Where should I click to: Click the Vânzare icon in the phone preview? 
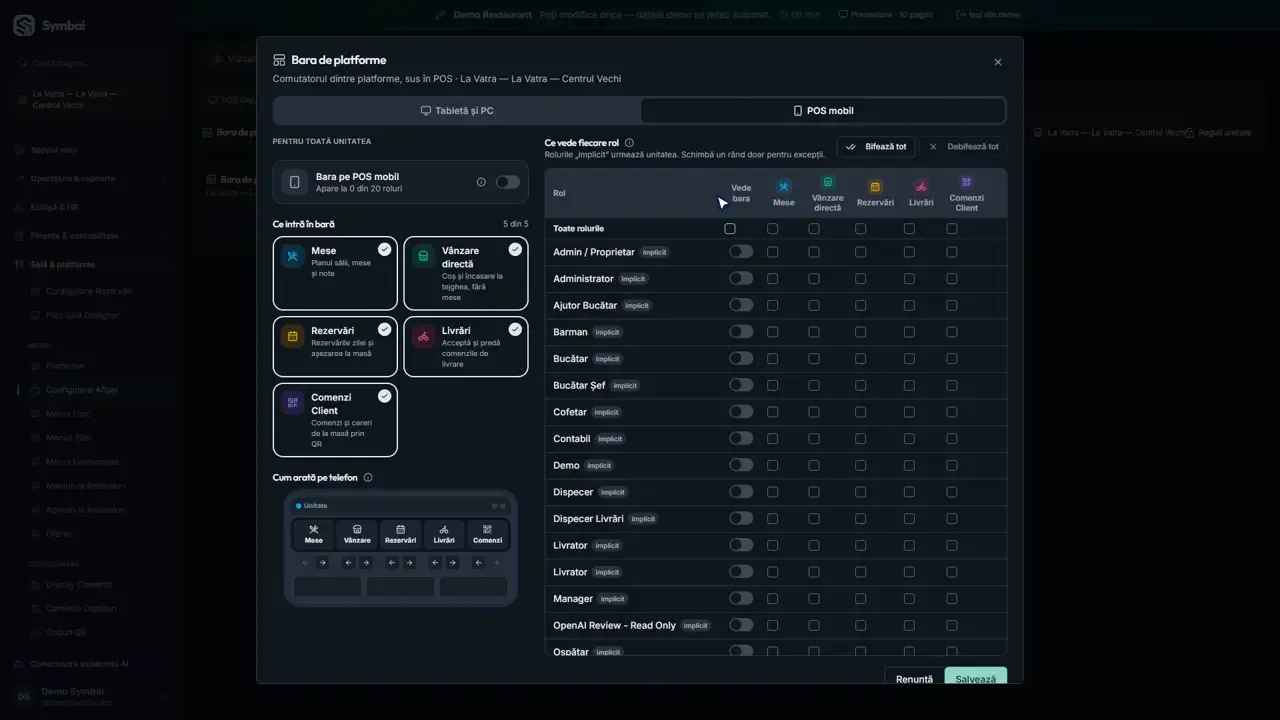(x=357, y=530)
